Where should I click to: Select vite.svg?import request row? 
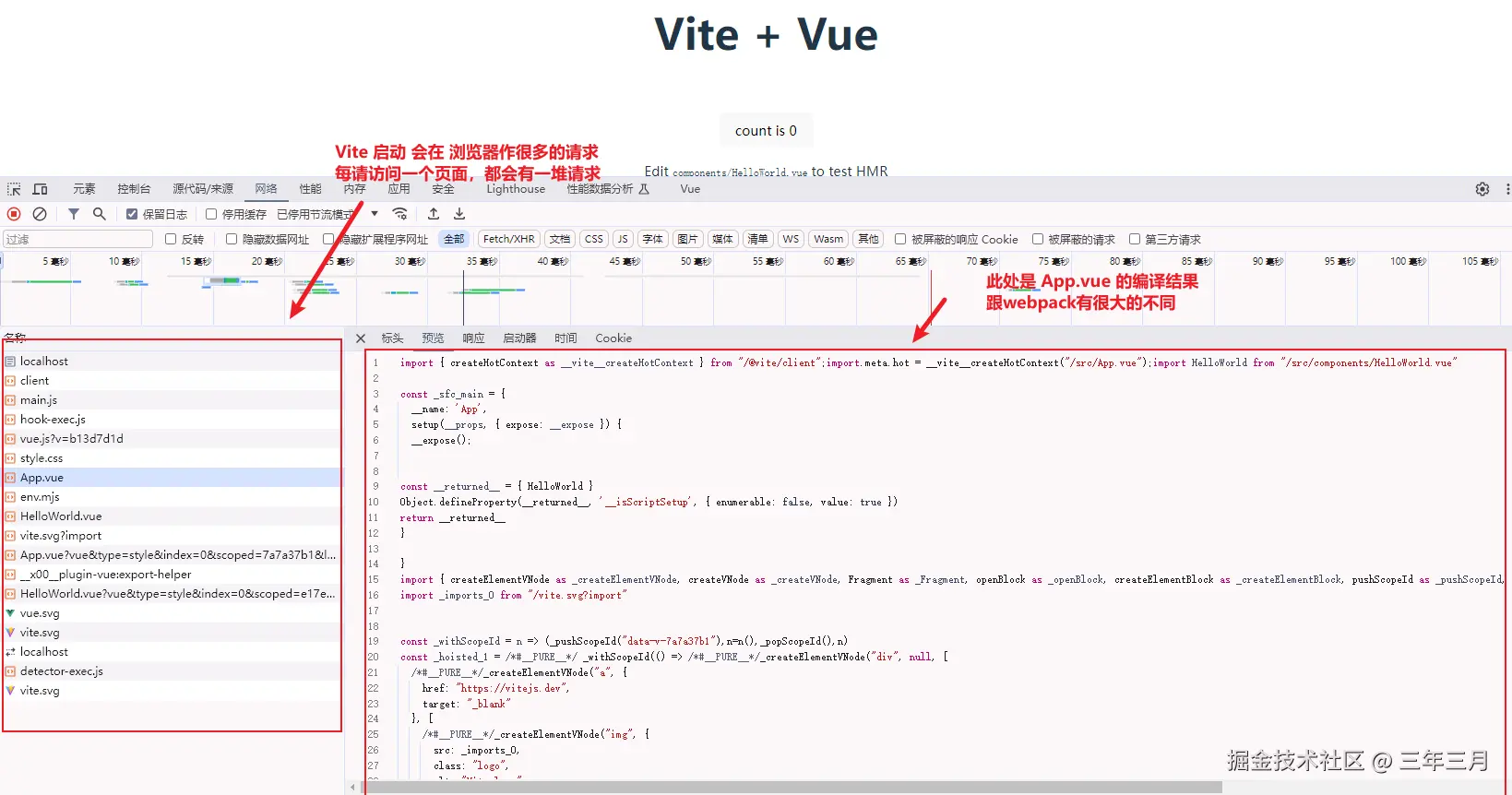171,536
